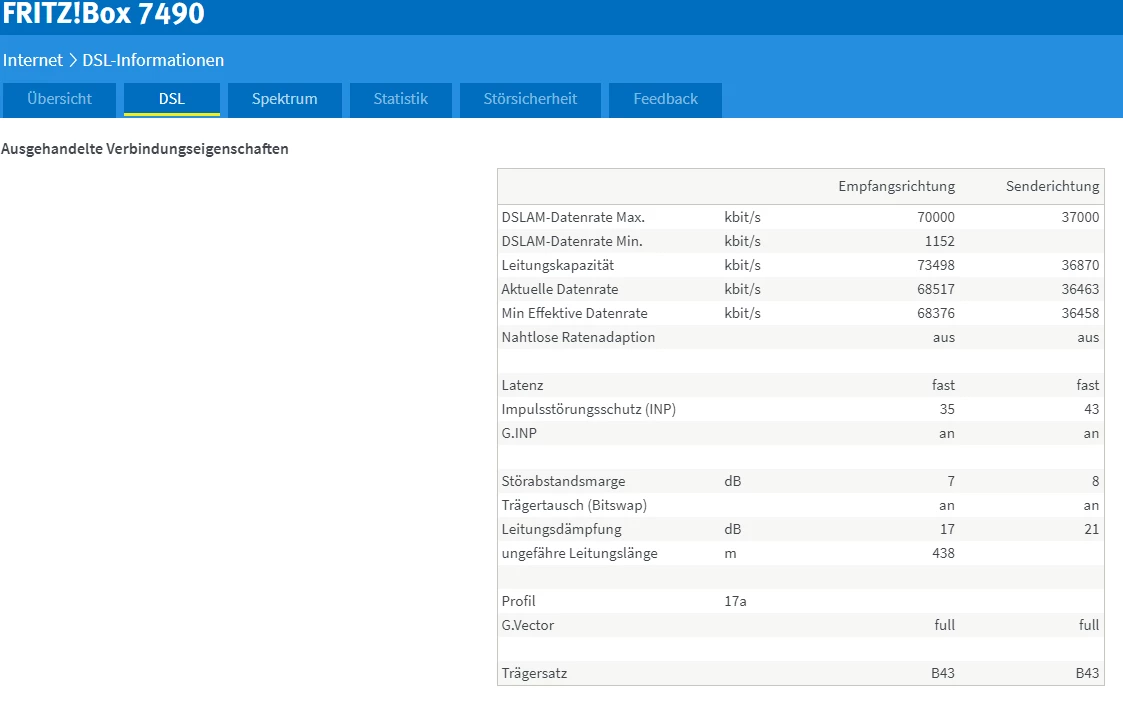Click the ungefähre Leitungslänge value 438

pyautogui.click(x=942, y=553)
